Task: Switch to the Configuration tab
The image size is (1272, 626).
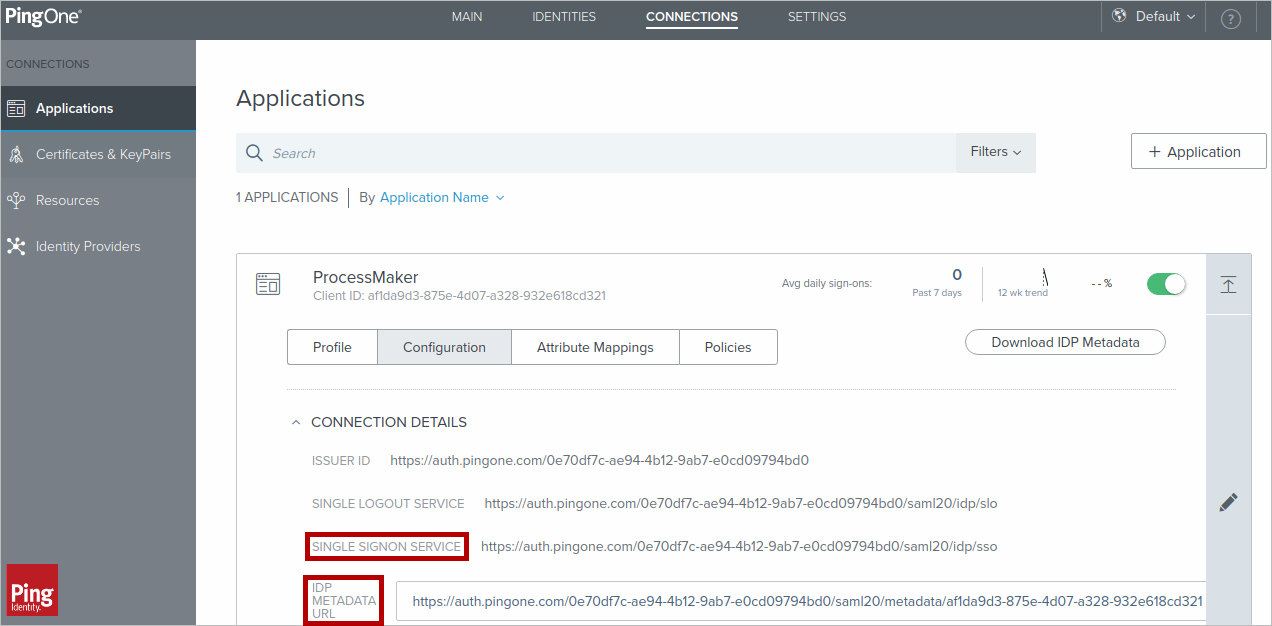Action: [x=444, y=347]
